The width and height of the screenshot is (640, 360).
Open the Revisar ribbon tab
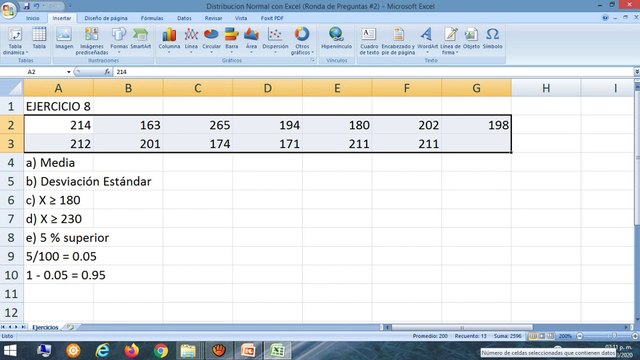coord(213,18)
